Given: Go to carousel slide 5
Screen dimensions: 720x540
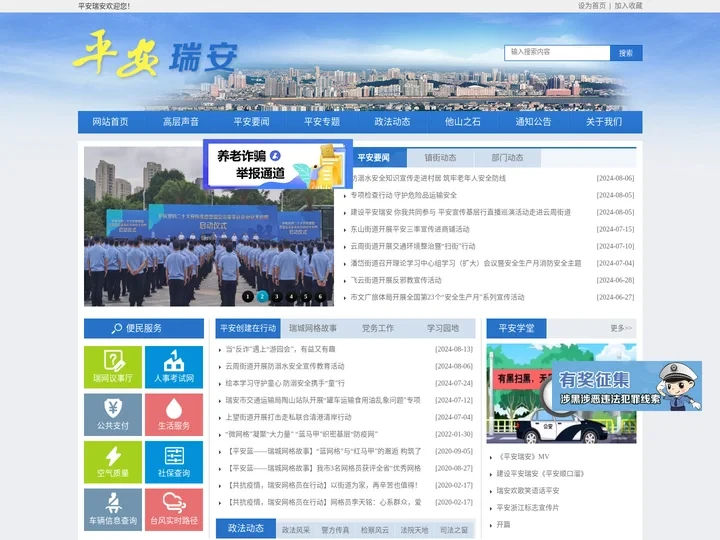Looking at the screenshot, I should point(306,297).
